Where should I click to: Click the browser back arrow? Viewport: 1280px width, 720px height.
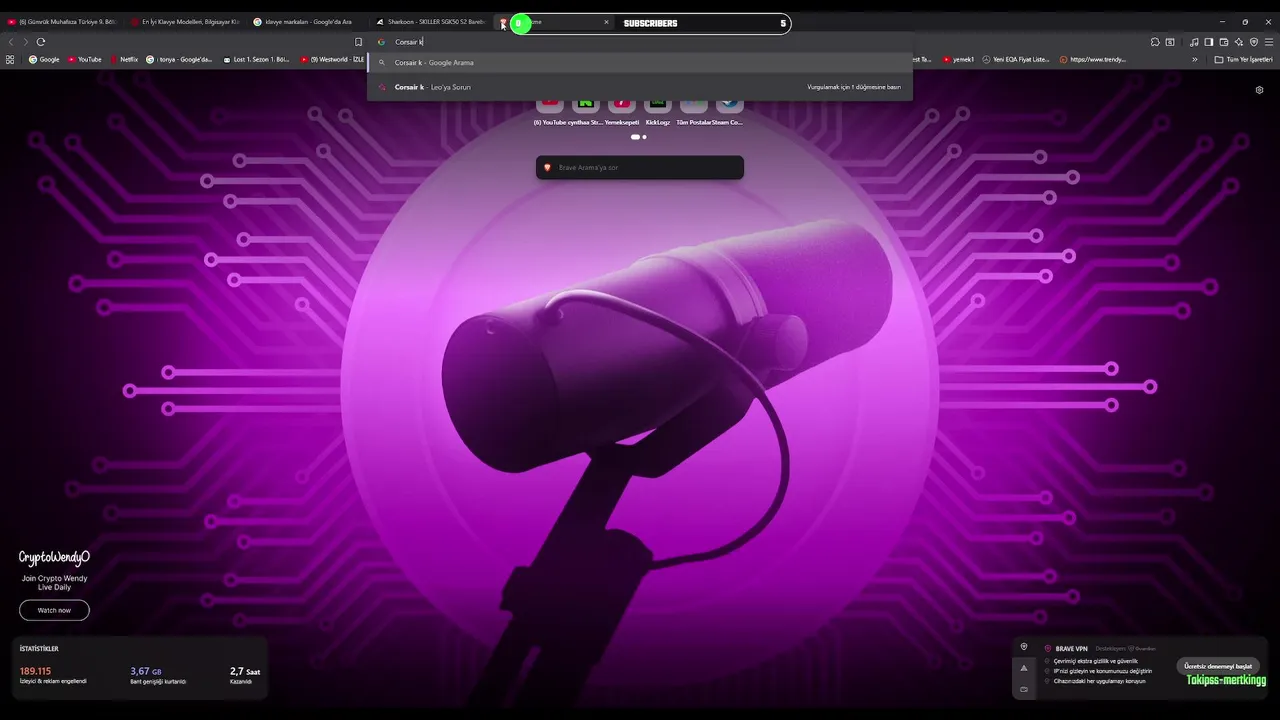[x=12, y=42]
